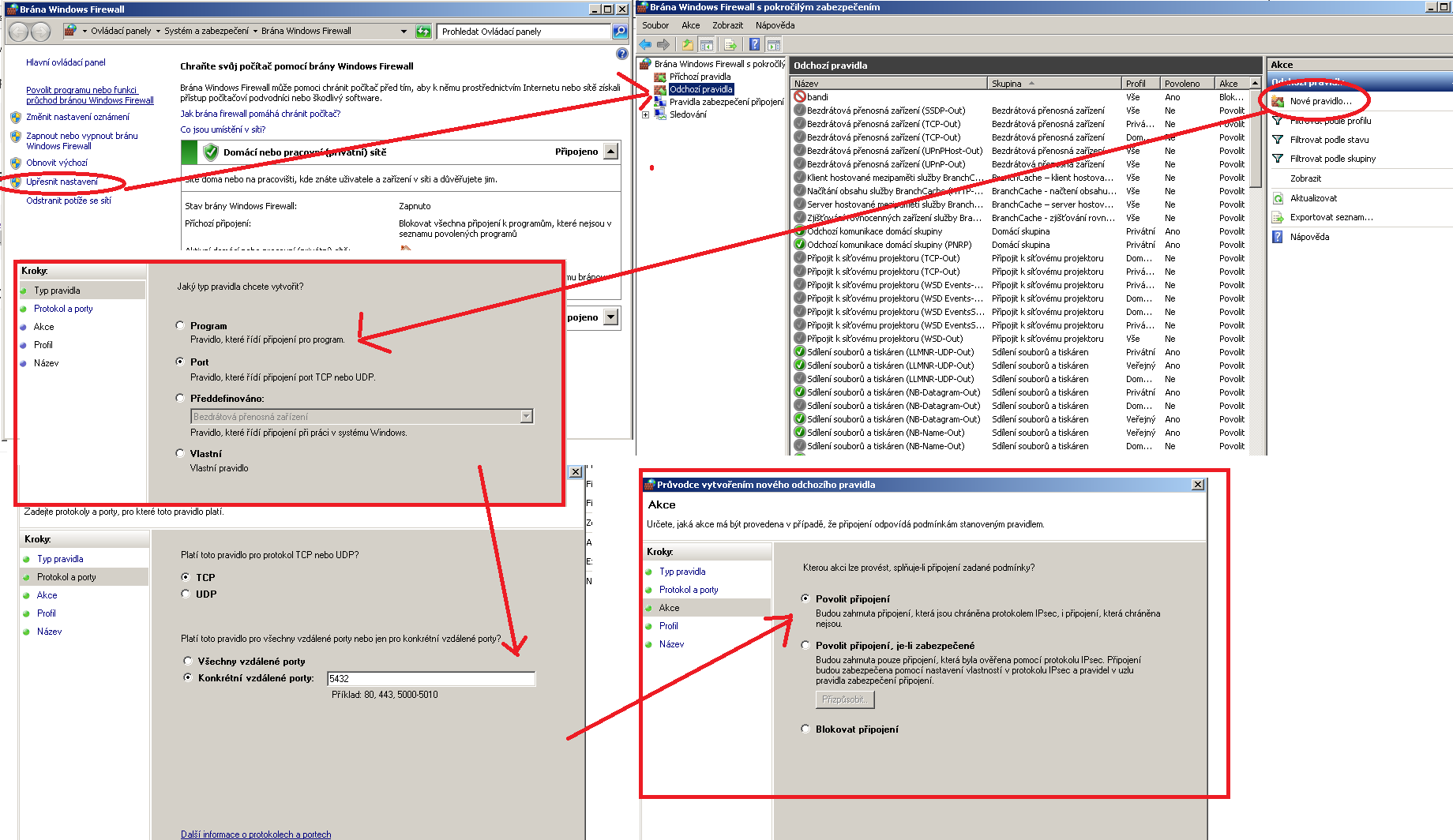Expand the Sledování tree node

pos(645,114)
